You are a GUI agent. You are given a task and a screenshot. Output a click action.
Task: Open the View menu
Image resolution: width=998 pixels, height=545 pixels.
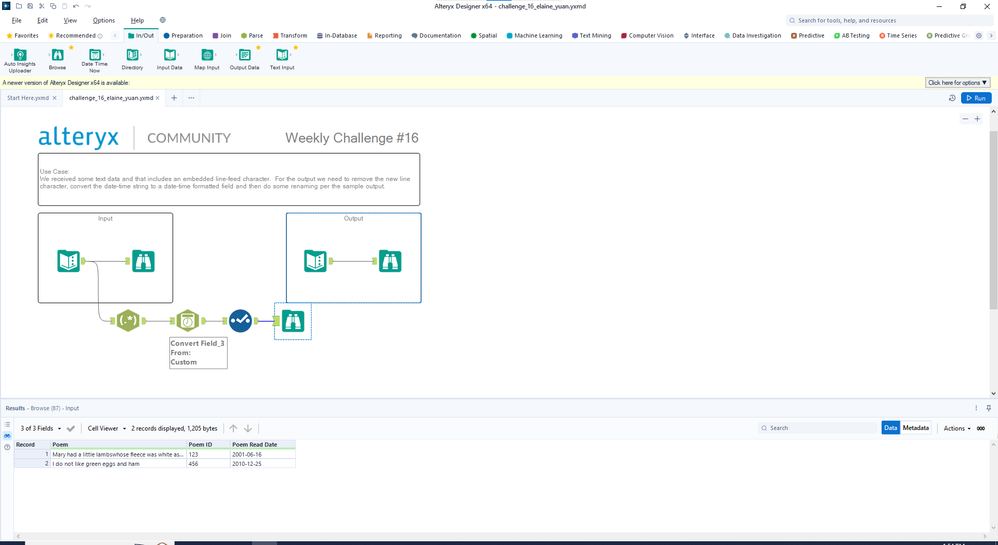click(70, 20)
